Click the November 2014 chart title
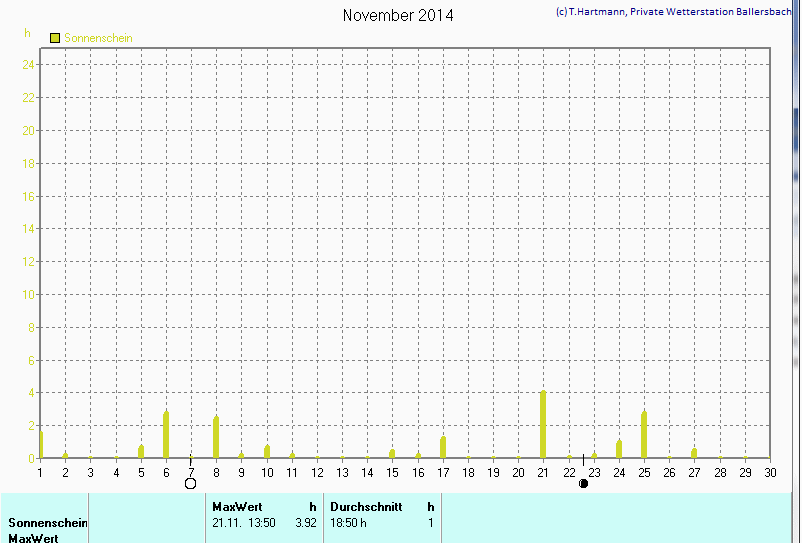802x543 pixels. point(397,15)
